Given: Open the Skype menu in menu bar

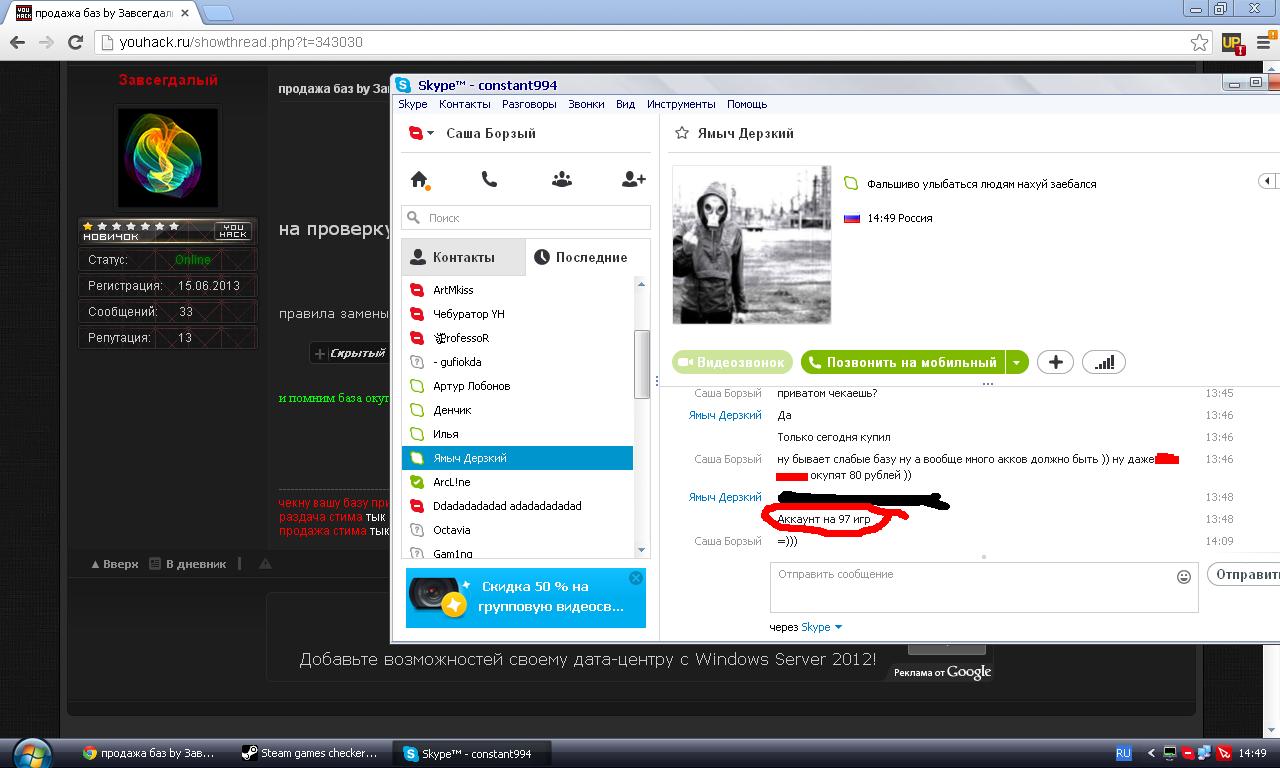Looking at the screenshot, I should (412, 104).
